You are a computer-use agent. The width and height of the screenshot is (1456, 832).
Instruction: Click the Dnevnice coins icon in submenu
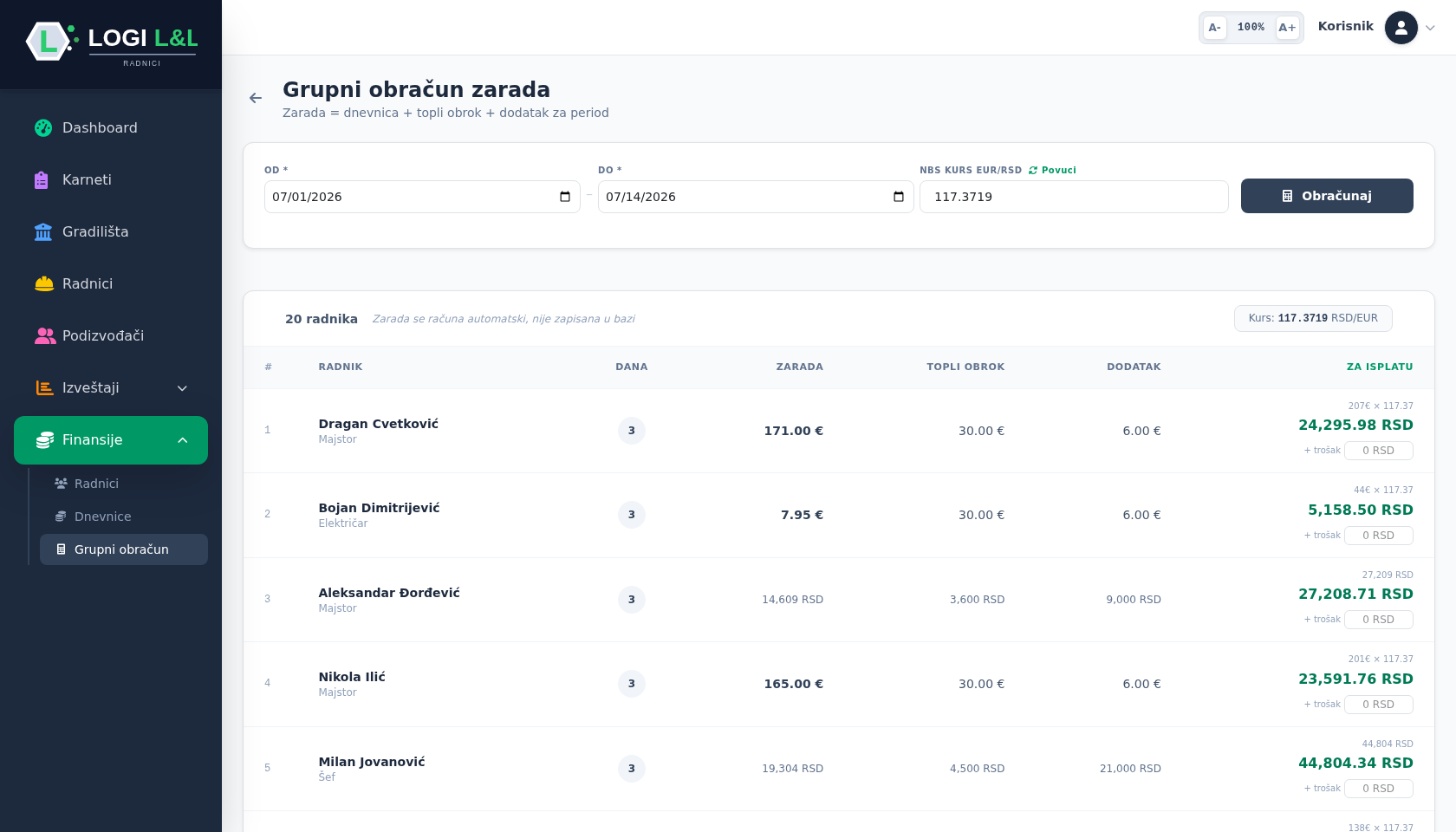tap(61, 517)
